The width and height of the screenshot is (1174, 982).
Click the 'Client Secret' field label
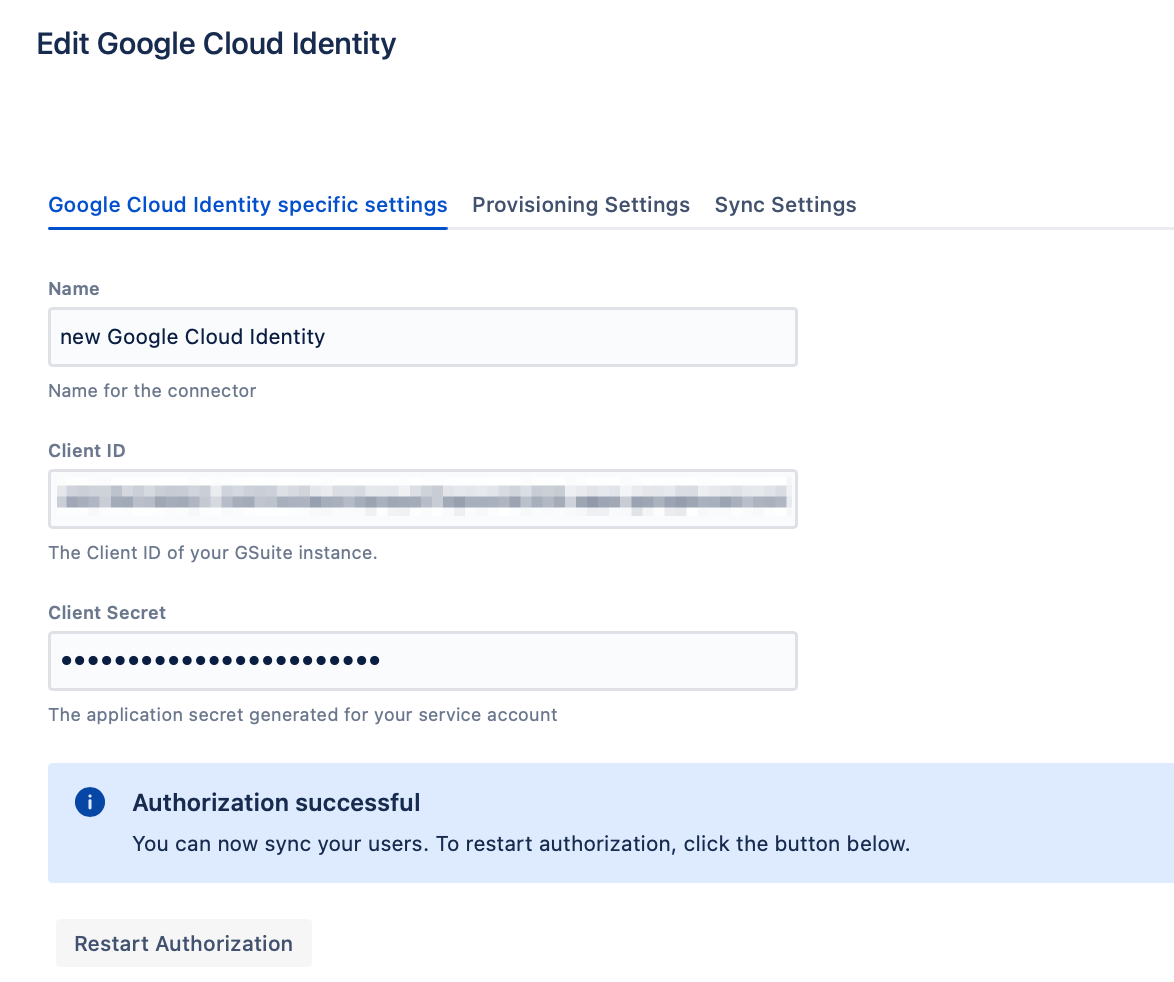click(107, 613)
